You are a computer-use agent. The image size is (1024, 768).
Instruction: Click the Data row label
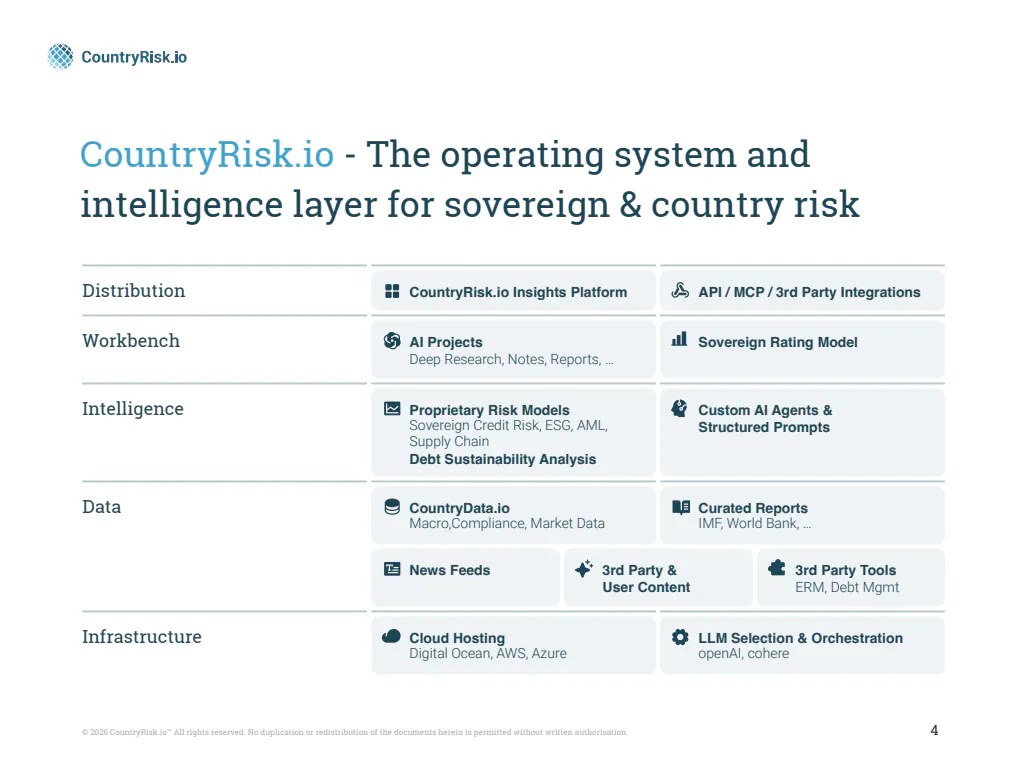[101, 507]
